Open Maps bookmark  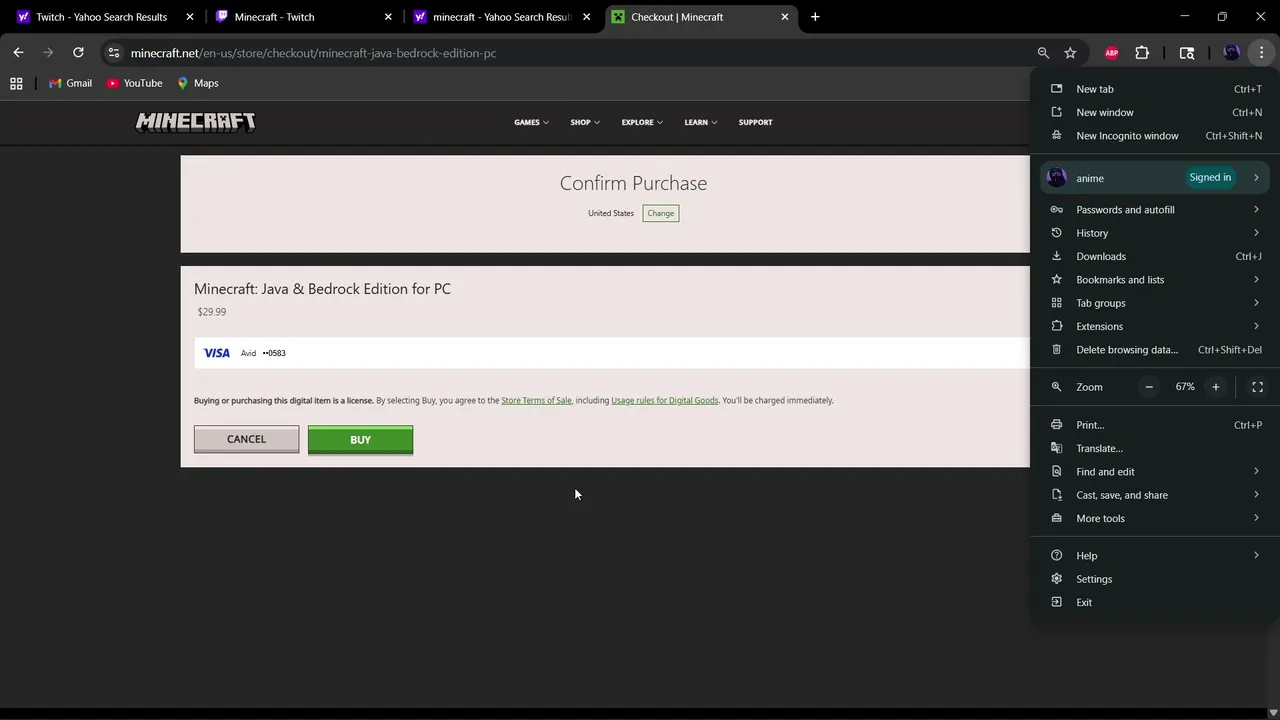pos(198,83)
